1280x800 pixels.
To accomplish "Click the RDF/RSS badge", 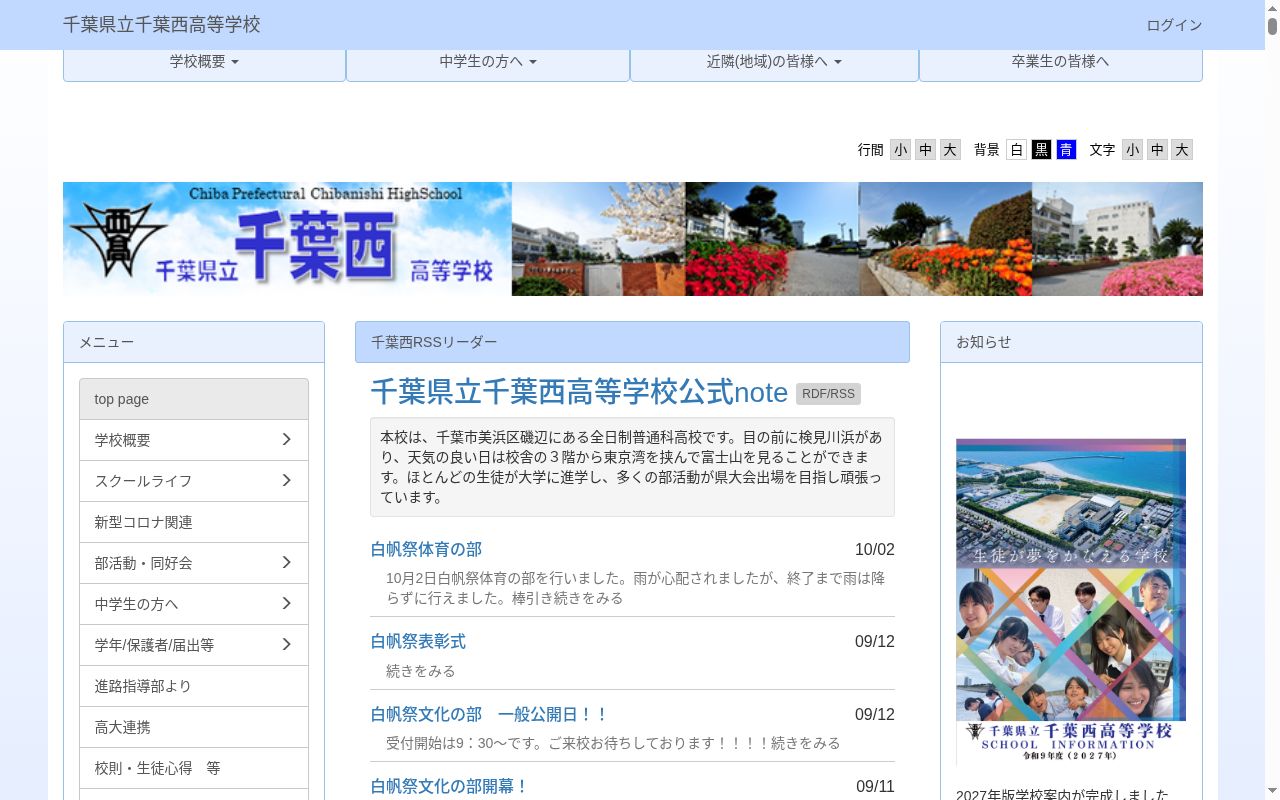I will tap(828, 394).
